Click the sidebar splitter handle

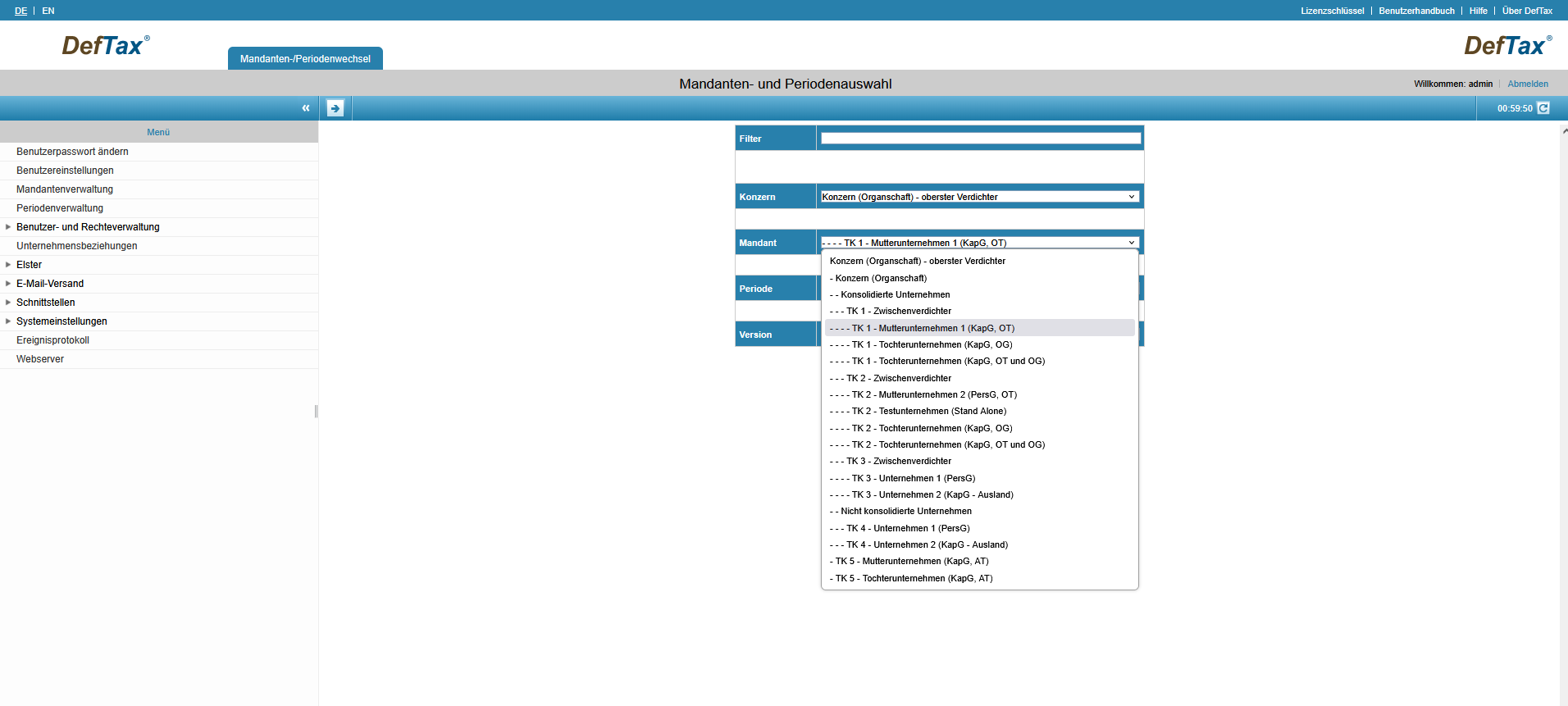coord(316,411)
